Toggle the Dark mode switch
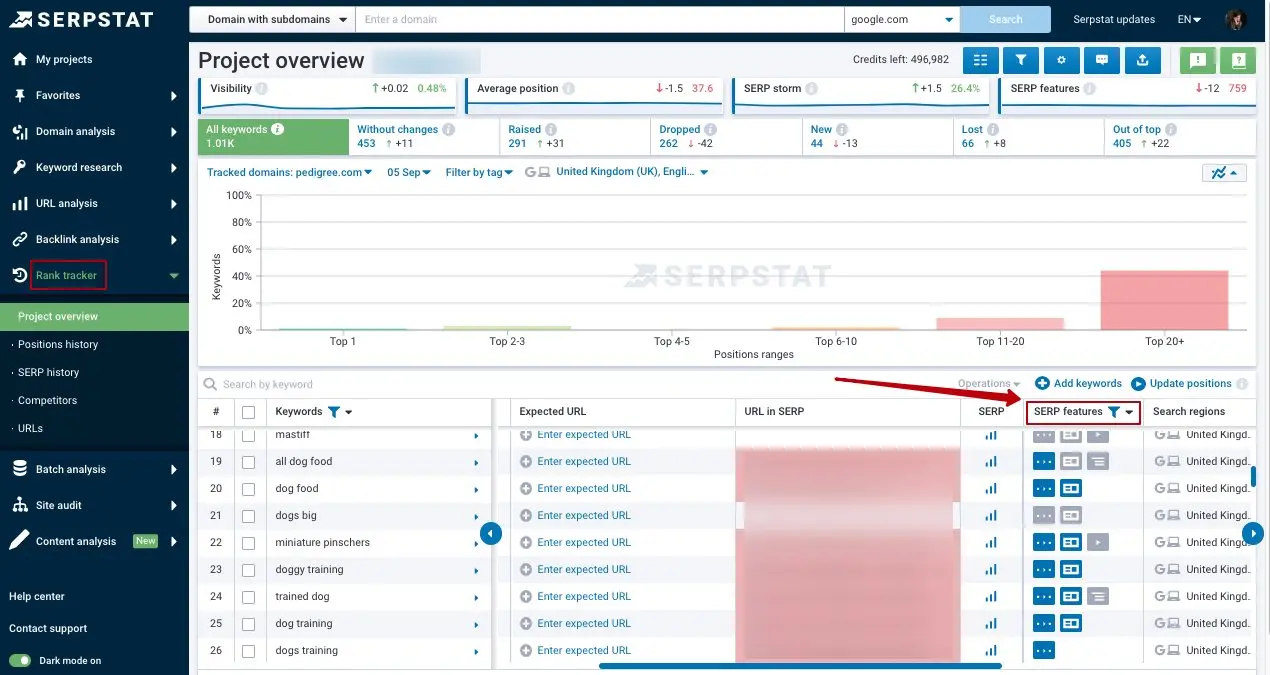1270x675 pixels. (x=20, y=661)
